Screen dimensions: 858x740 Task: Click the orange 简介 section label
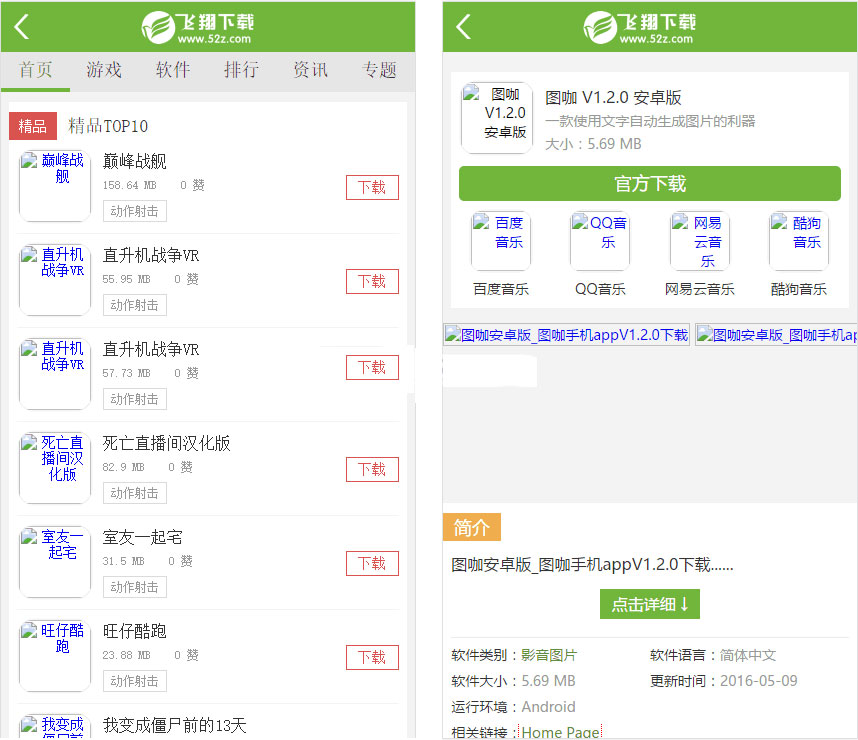point(471,528)
